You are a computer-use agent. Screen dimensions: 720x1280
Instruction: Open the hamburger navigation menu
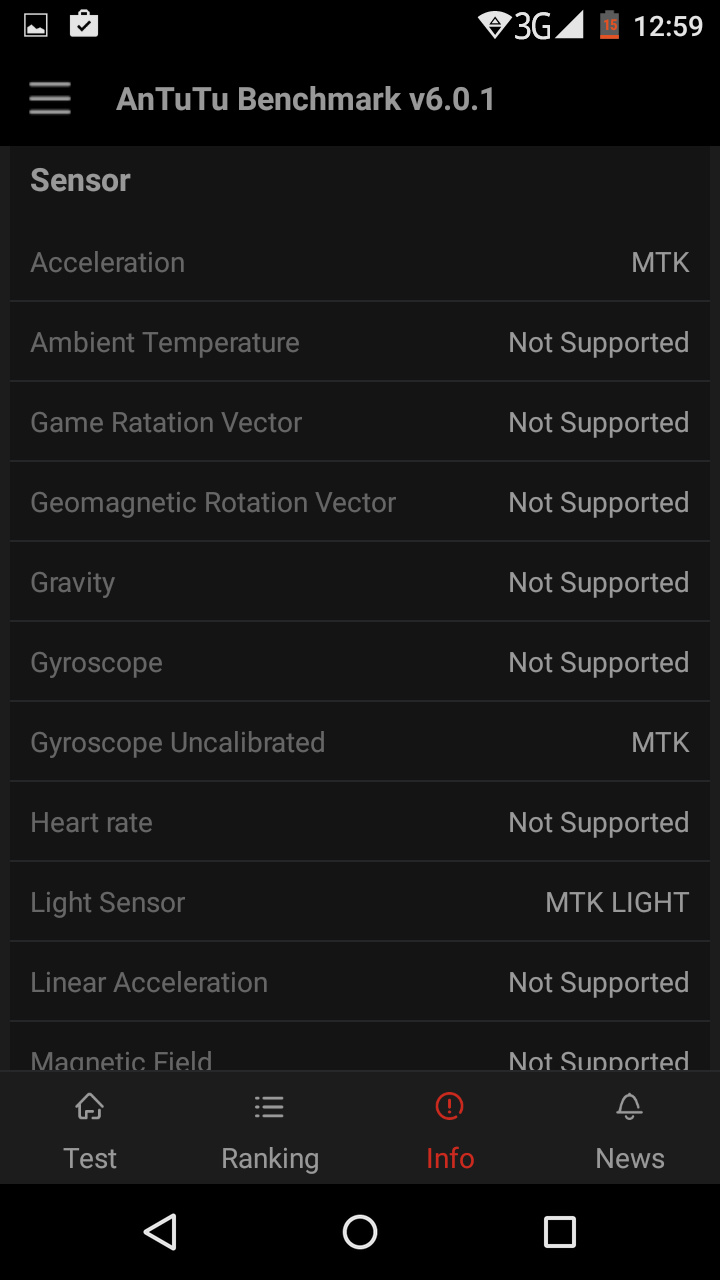(50, 99)
